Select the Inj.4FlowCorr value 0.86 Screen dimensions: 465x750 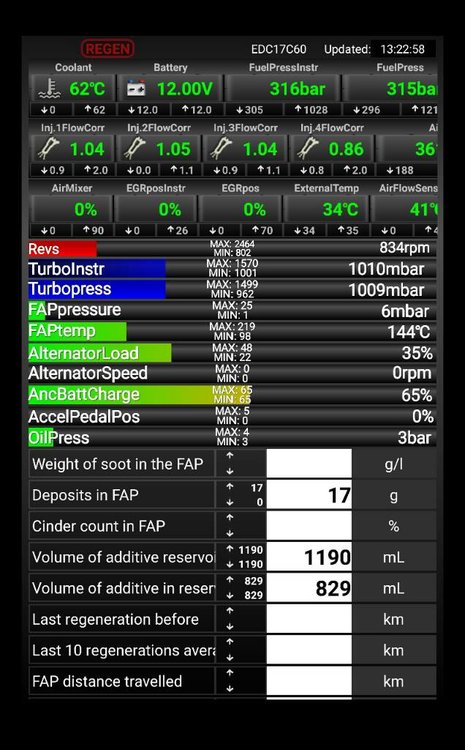[346, 149]
